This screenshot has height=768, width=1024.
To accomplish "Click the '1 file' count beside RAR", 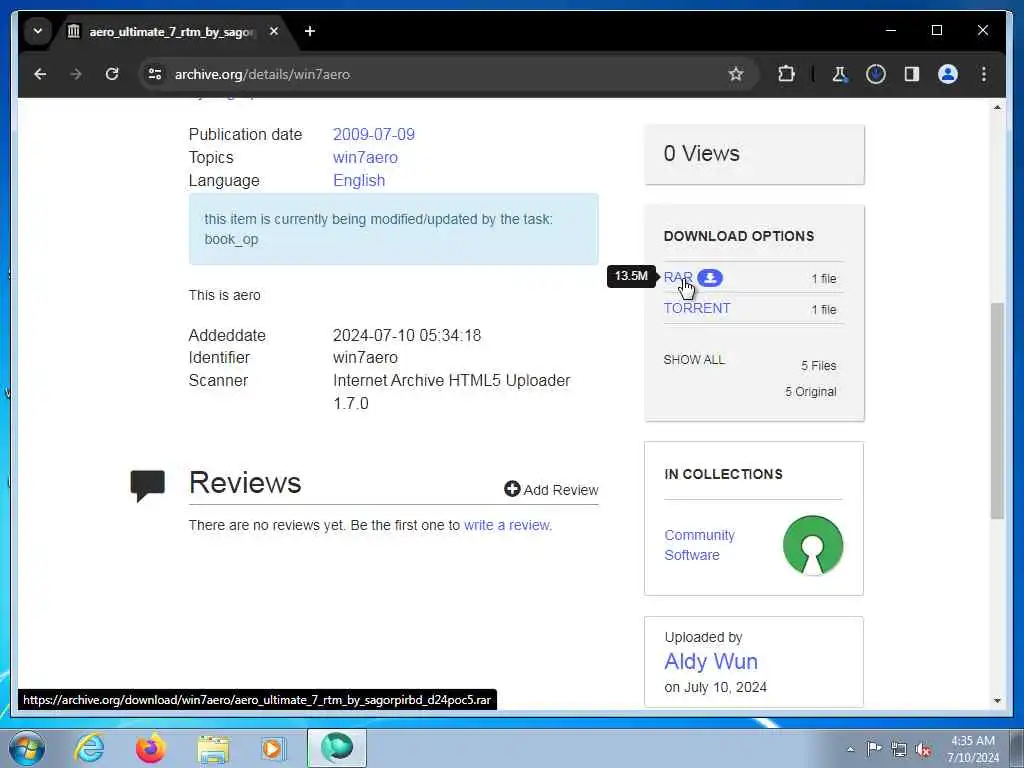I will point(824,279).
